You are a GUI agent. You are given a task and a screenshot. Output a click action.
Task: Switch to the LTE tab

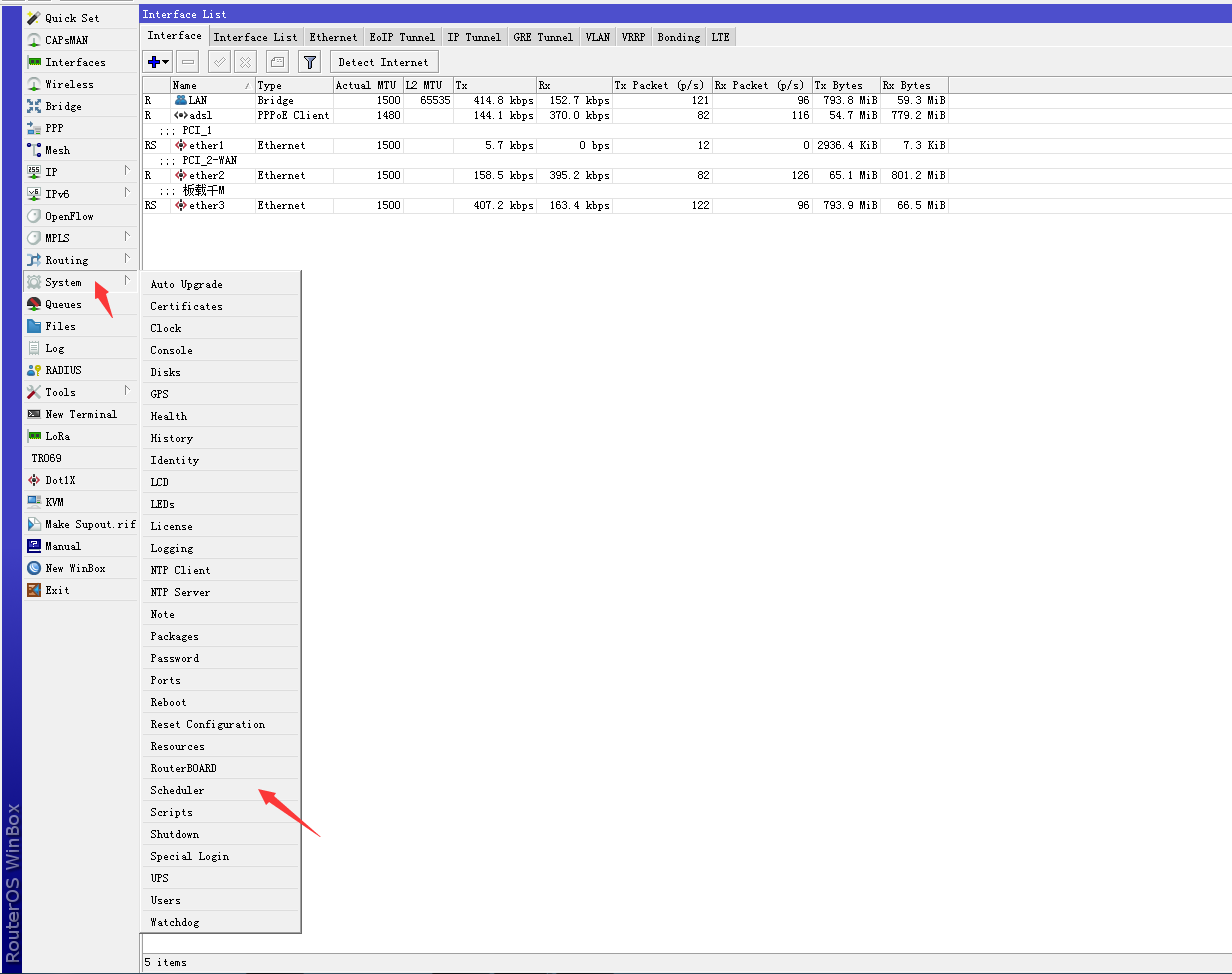(x=721, y=37)
